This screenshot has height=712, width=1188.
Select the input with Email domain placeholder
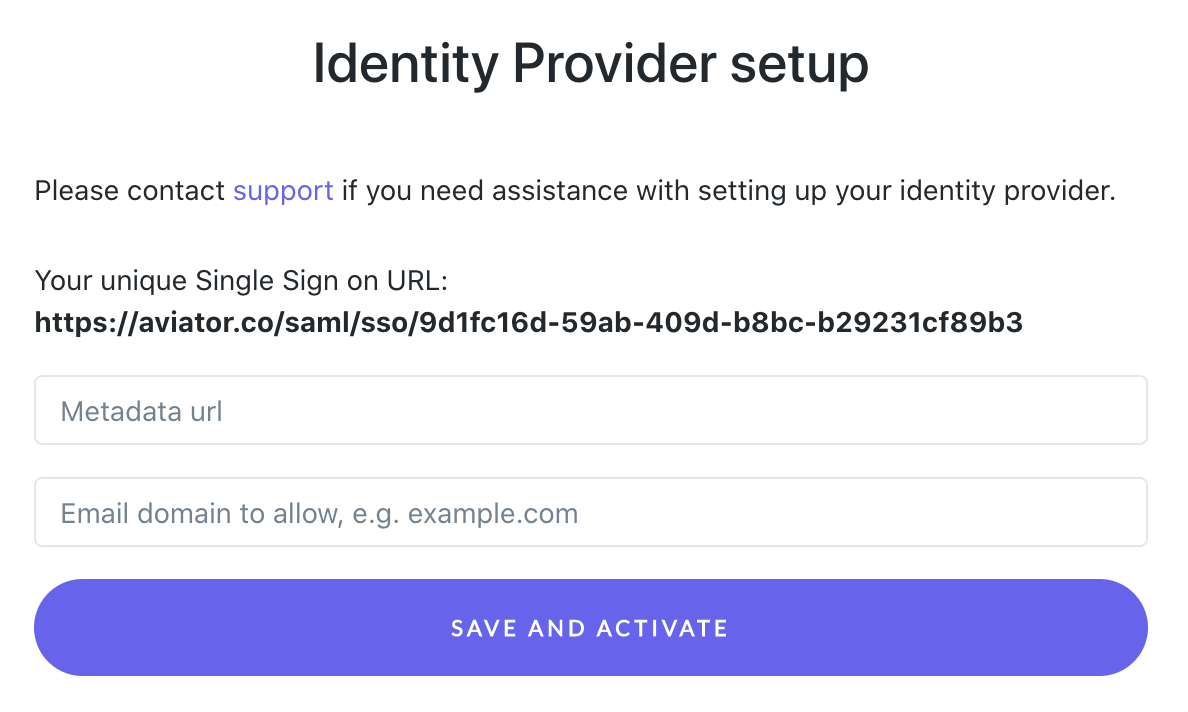click(x=590, y=512)
